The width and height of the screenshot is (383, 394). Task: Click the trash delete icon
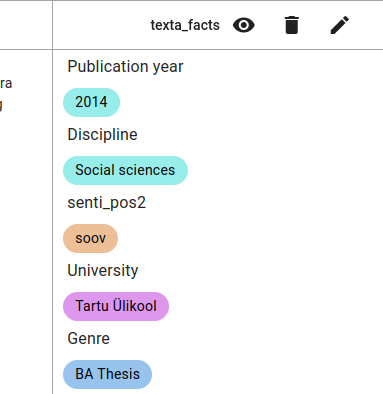292,25
